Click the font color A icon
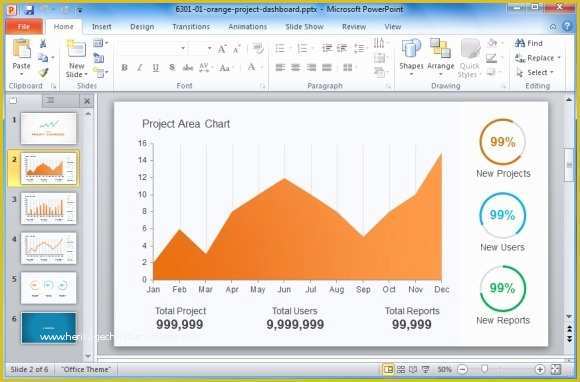 coord(251,67)
